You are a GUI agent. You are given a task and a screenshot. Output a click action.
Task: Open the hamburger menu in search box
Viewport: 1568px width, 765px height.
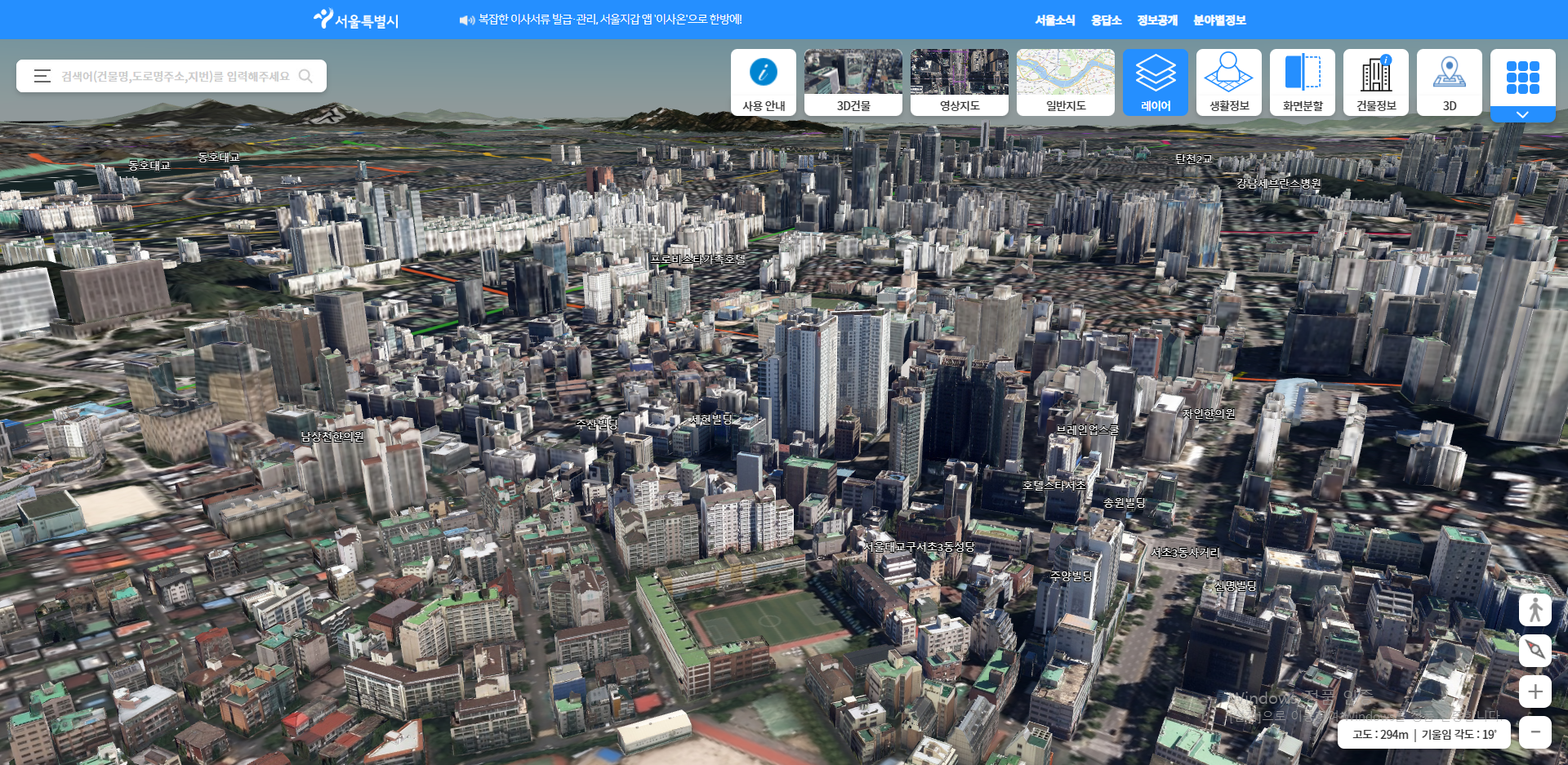click(42, 76)
